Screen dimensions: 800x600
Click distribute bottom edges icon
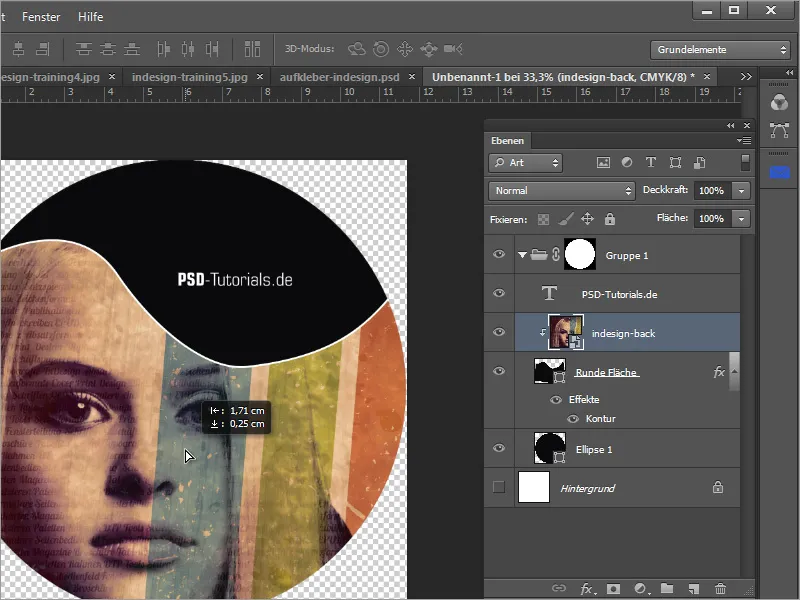(132, 49)
